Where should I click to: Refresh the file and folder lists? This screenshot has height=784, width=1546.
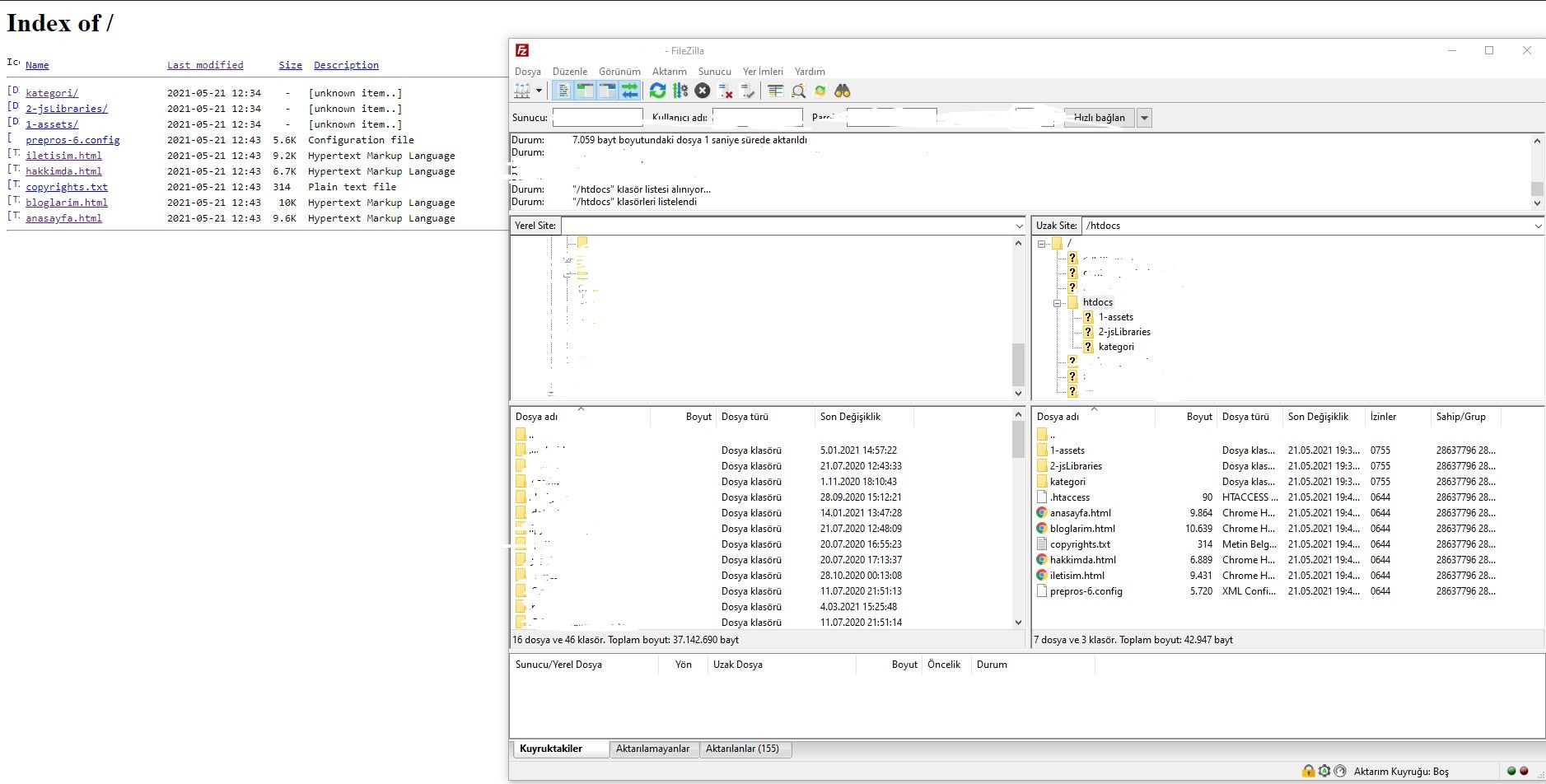coord(657,91)
